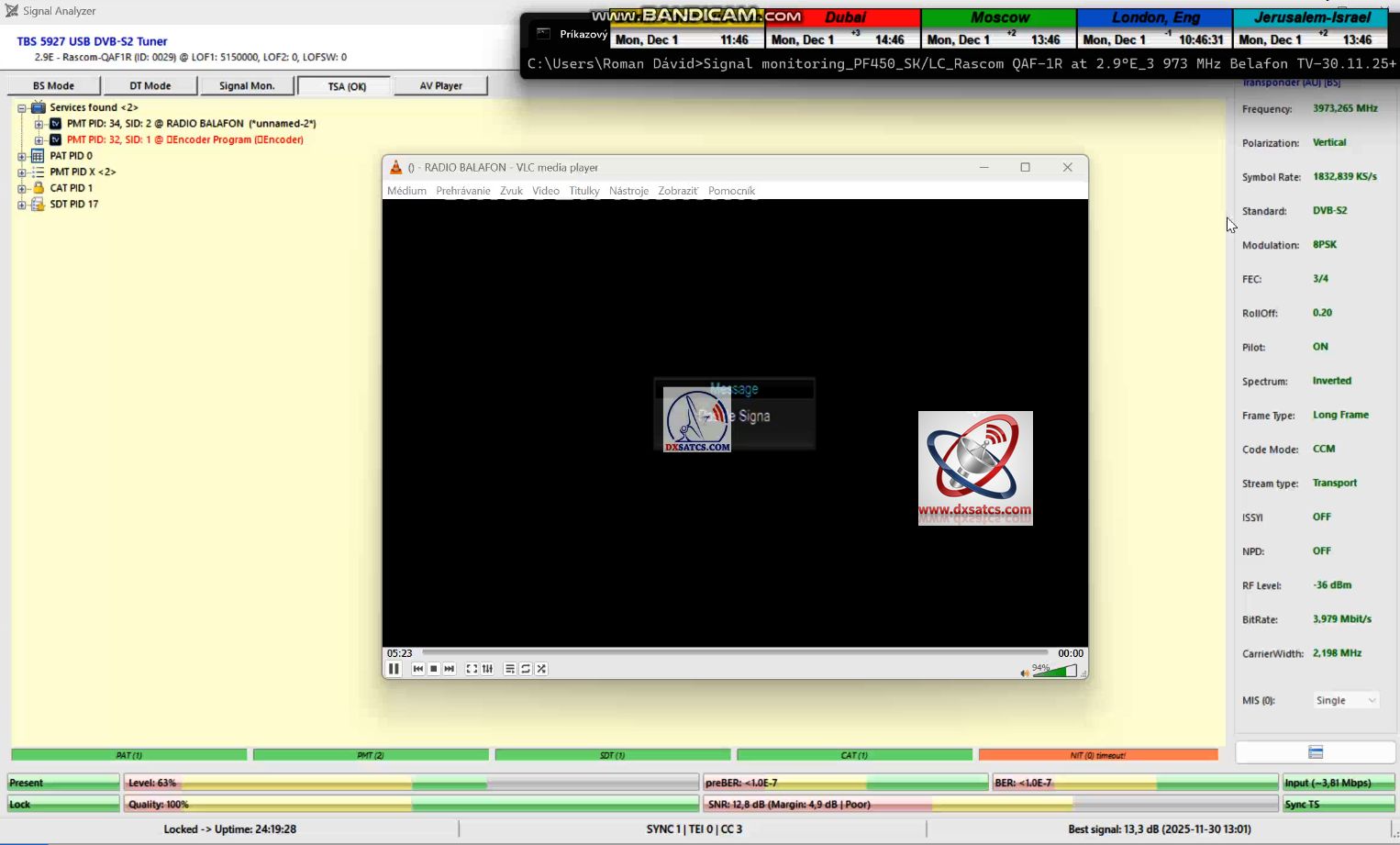
Task: Expand the RADIO BALAFON service node
Action: coord(39,124)
